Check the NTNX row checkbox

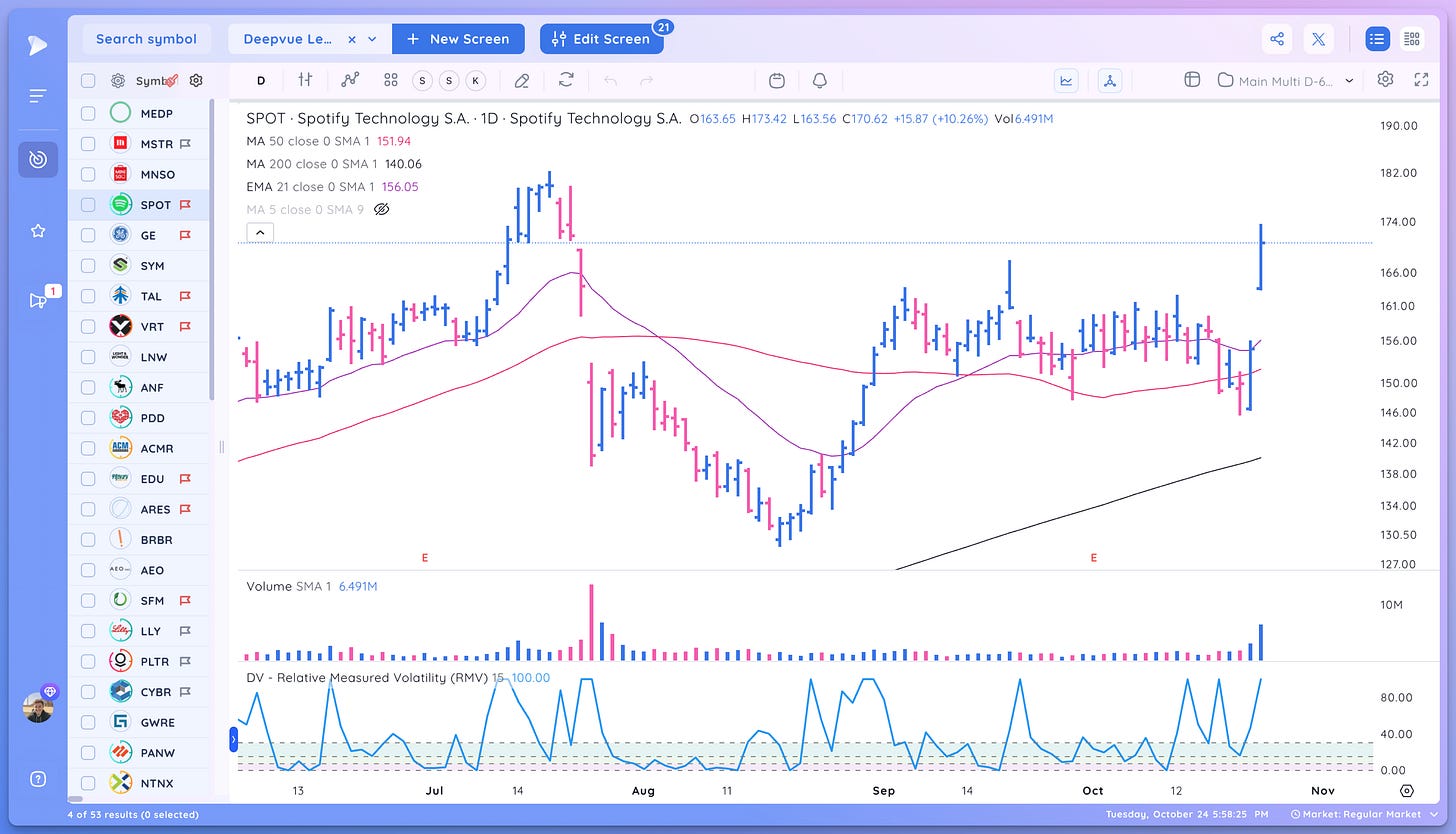point(88,783)
